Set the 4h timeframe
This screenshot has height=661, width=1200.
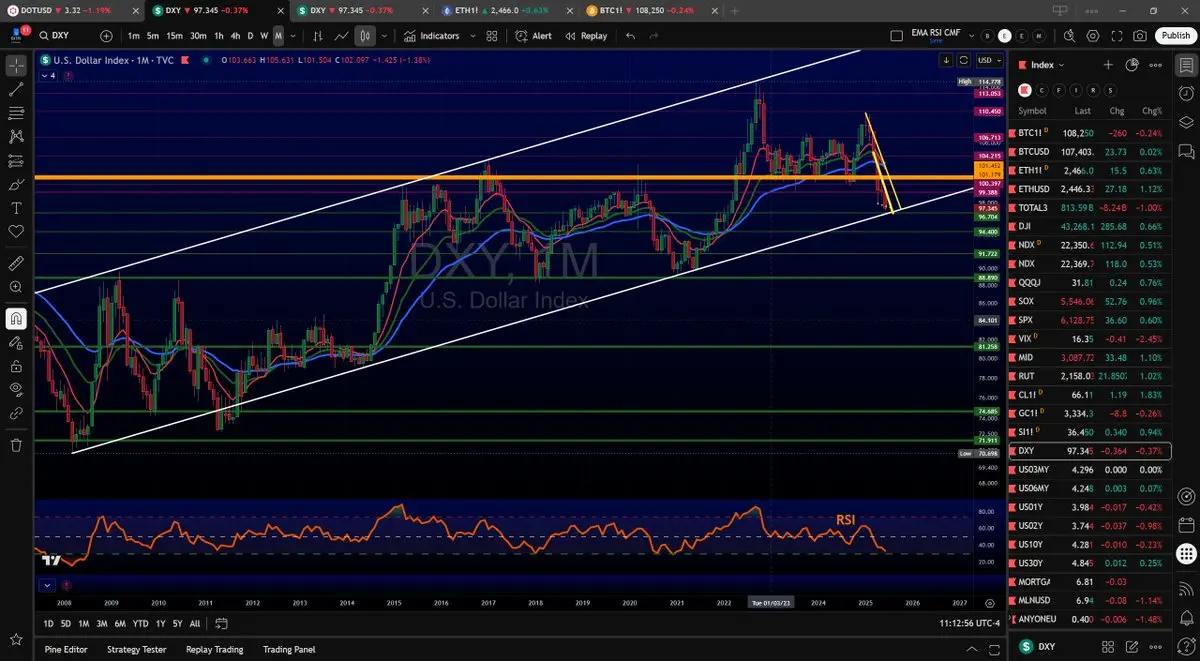pyautogui.click(x=235, y=36)
